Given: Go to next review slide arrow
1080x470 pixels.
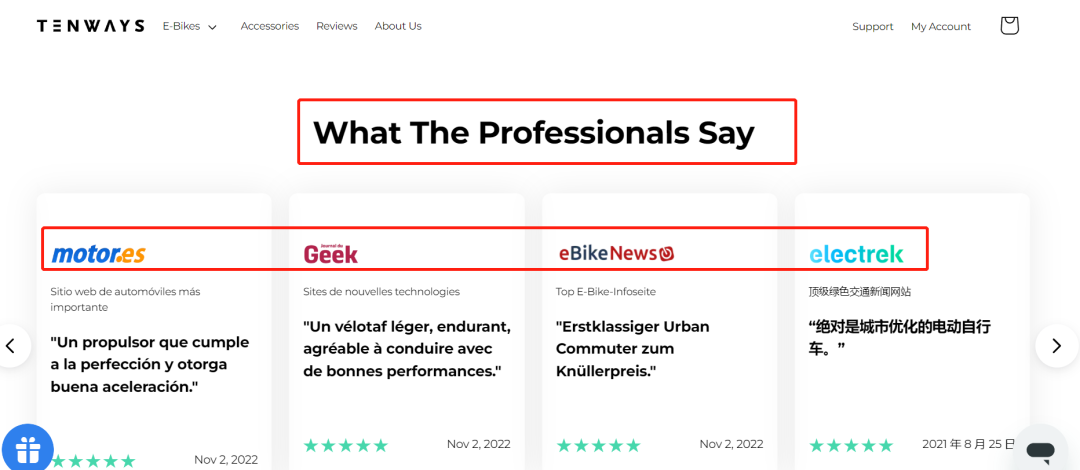Looking at the screenshot, I should tap(1056, 345).
